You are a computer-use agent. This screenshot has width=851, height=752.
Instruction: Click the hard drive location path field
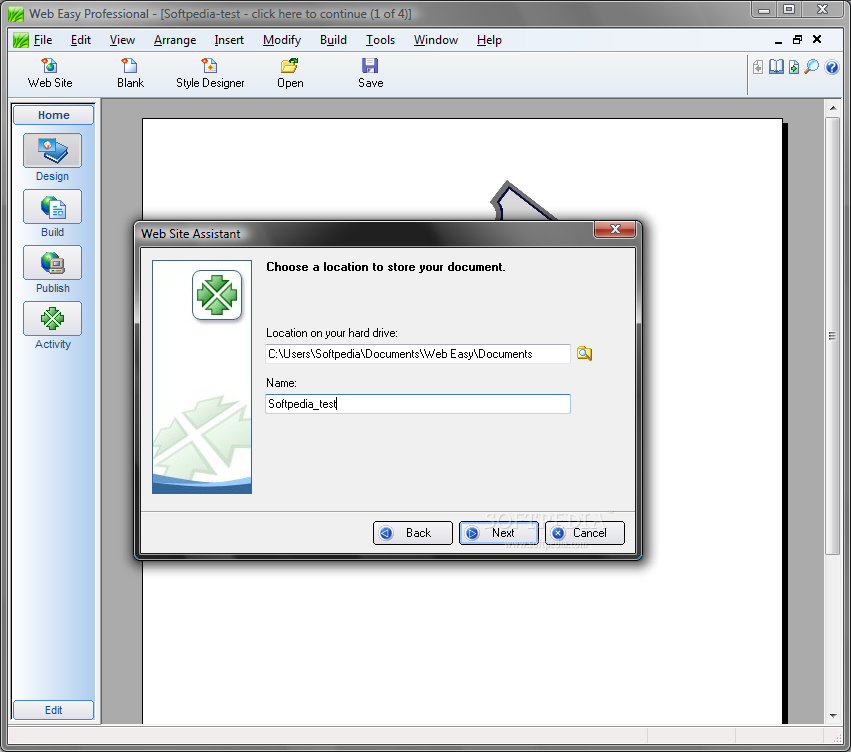[x=418, y=354]
